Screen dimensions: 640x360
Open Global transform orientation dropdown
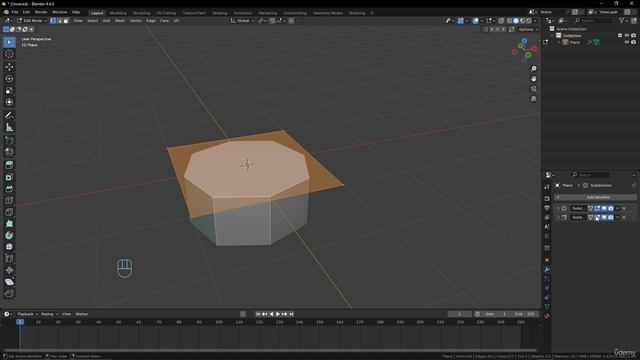[242, 20]
